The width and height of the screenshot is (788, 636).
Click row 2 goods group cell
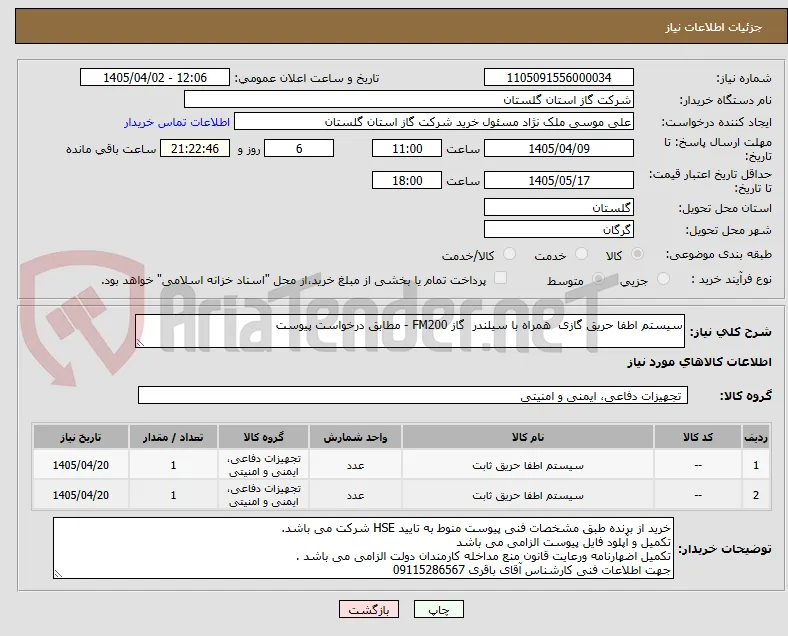tap(263, 495)
